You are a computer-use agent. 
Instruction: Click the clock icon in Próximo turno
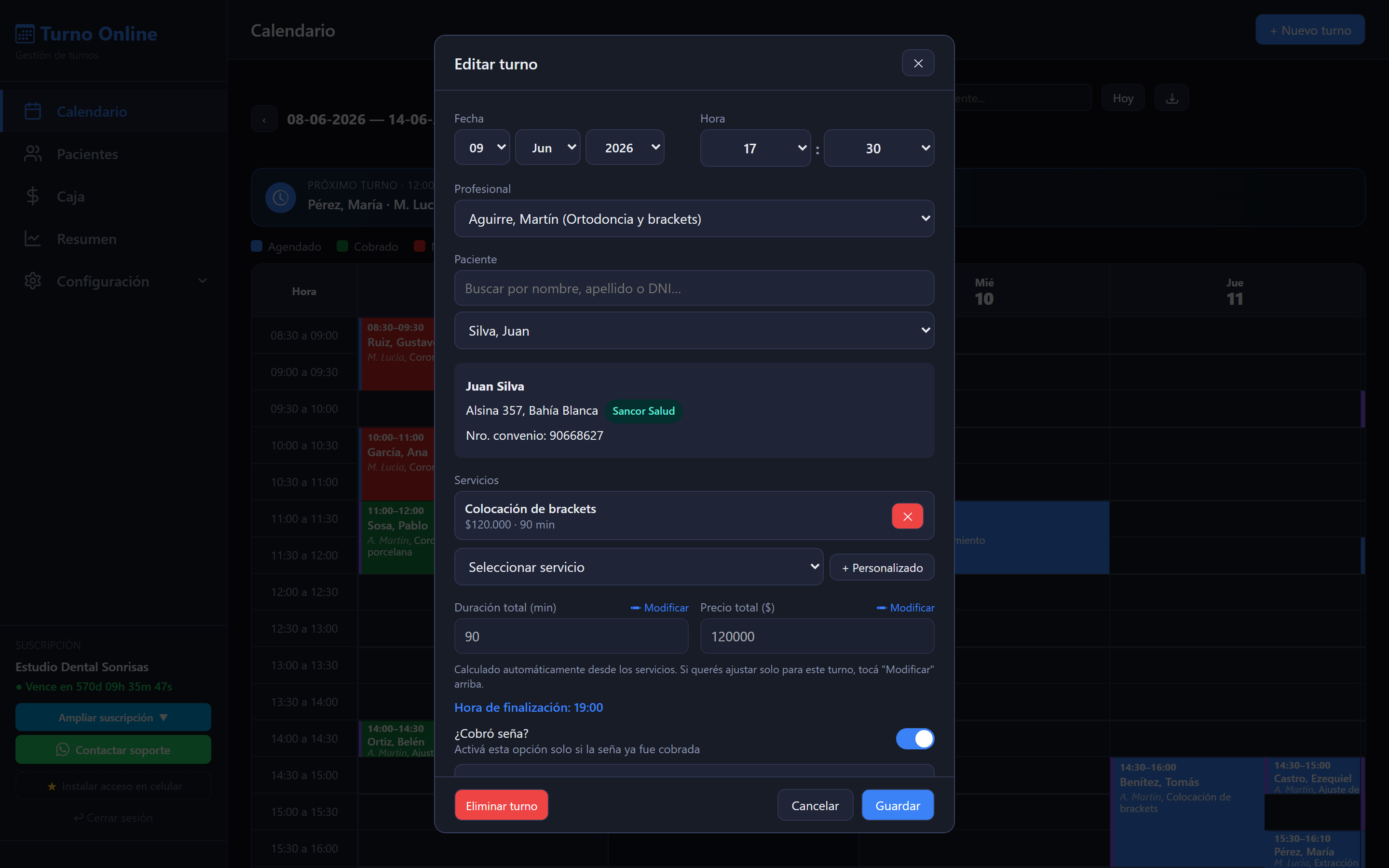[281, 198]
